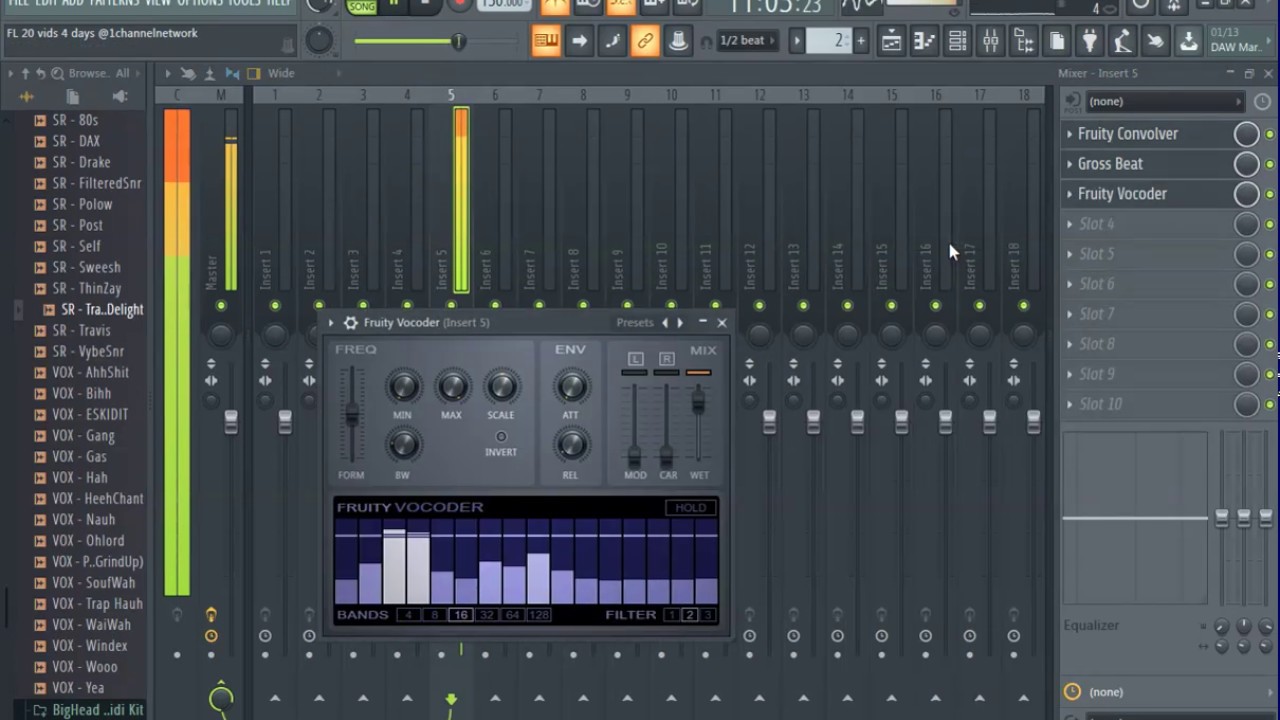Open Fruity Vocoder gear settings icon
Screen dimensions: 1280x720
click(350, 322)
